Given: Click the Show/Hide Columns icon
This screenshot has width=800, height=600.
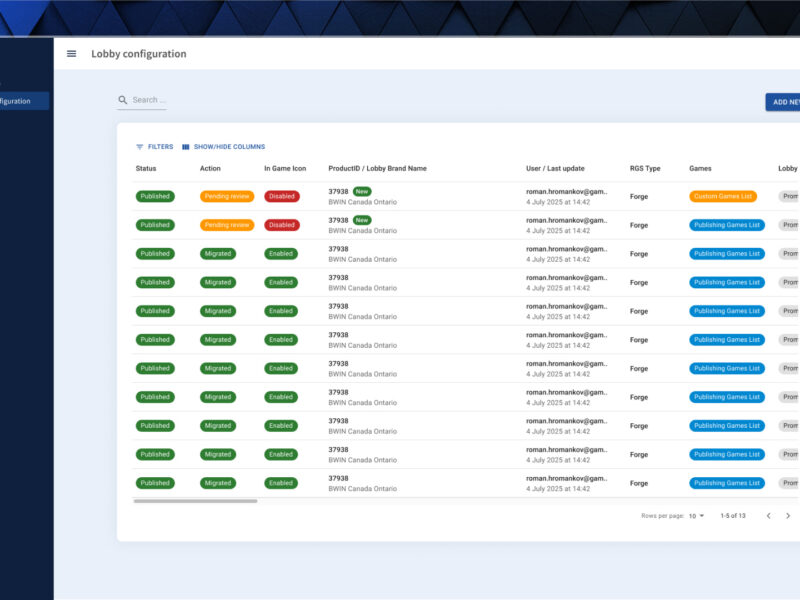Looking at the screenshot, I should tap(186, 147).
